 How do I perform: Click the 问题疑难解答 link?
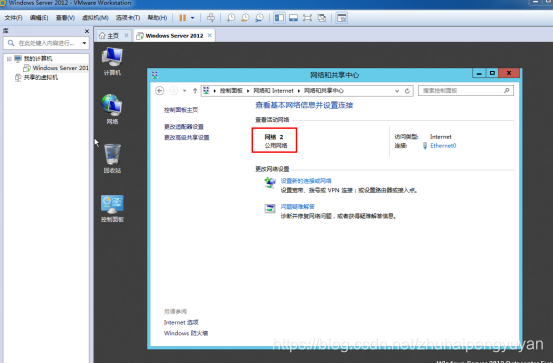click(x=297, y=207)
